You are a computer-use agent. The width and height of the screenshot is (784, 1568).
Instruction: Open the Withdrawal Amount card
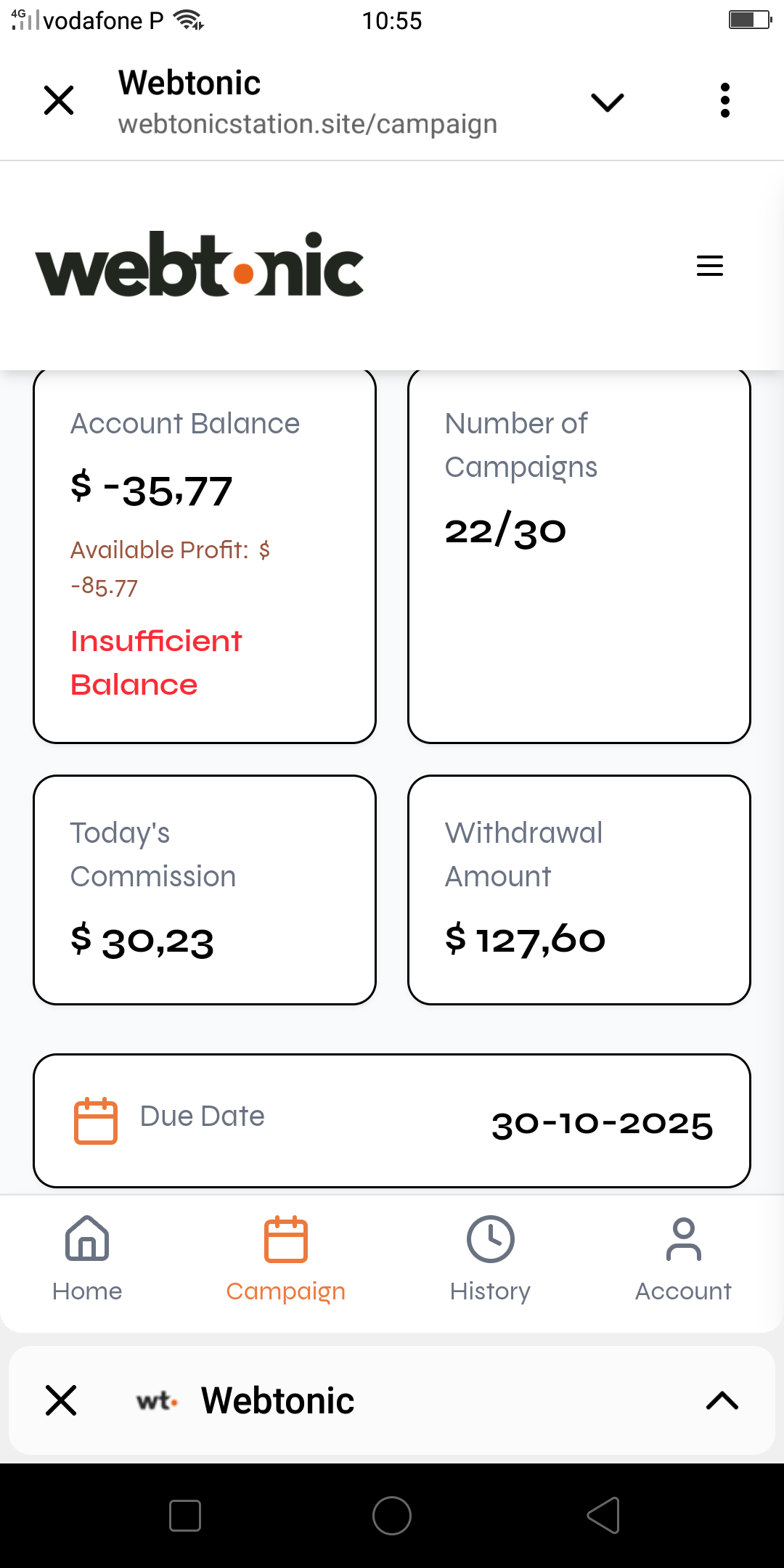tap(579, 890)
